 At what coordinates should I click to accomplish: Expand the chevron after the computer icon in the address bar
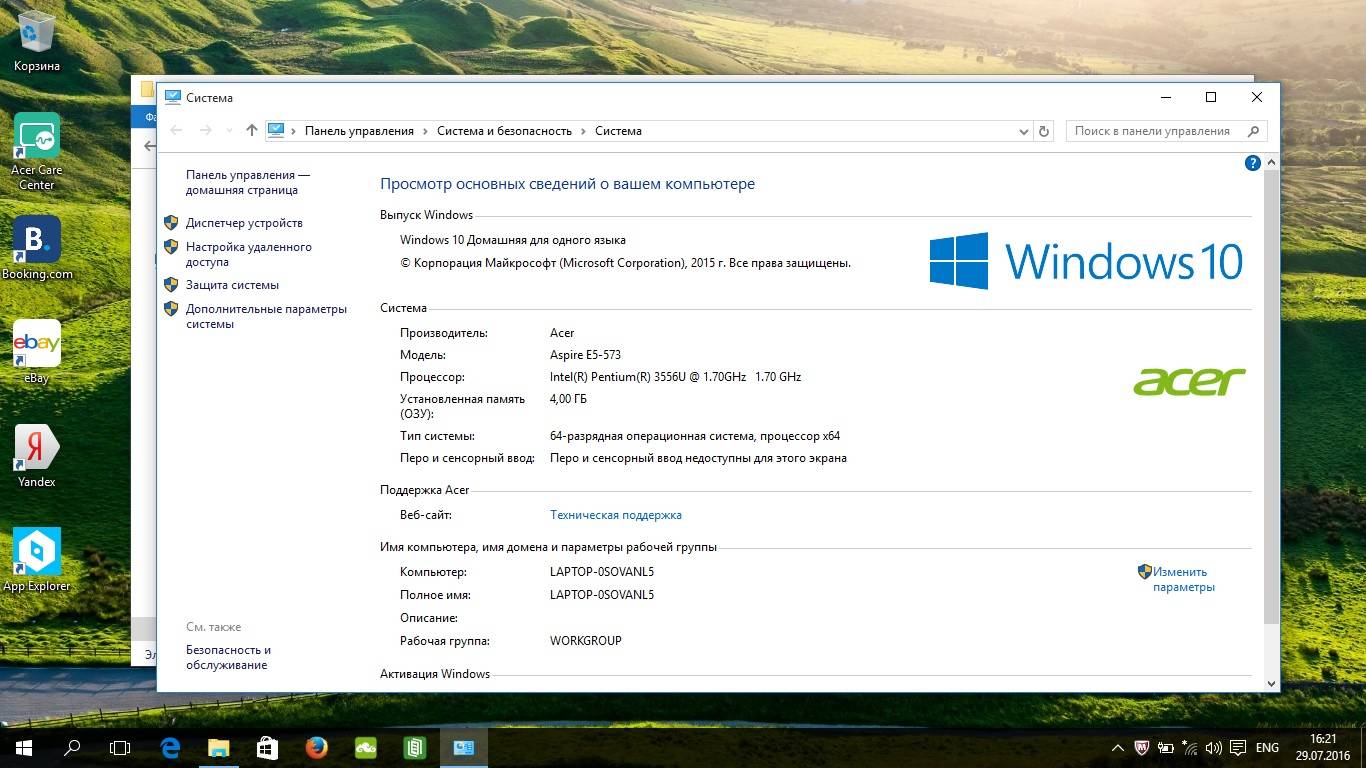(294, 131)
